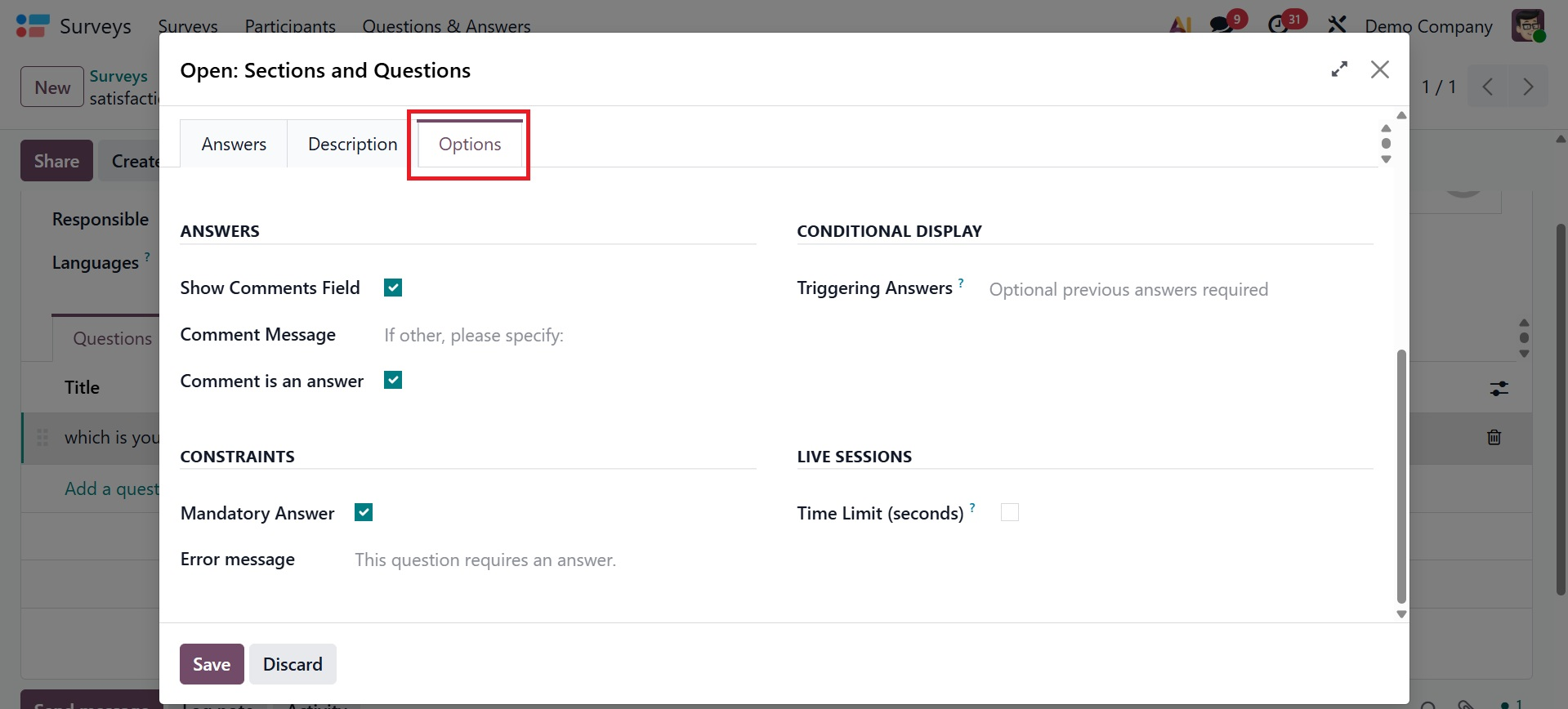The height and width of the screenshot is (709, 1568).
Task: Disable the Mandatory Answer checkbox
Action: pos(364,513)
